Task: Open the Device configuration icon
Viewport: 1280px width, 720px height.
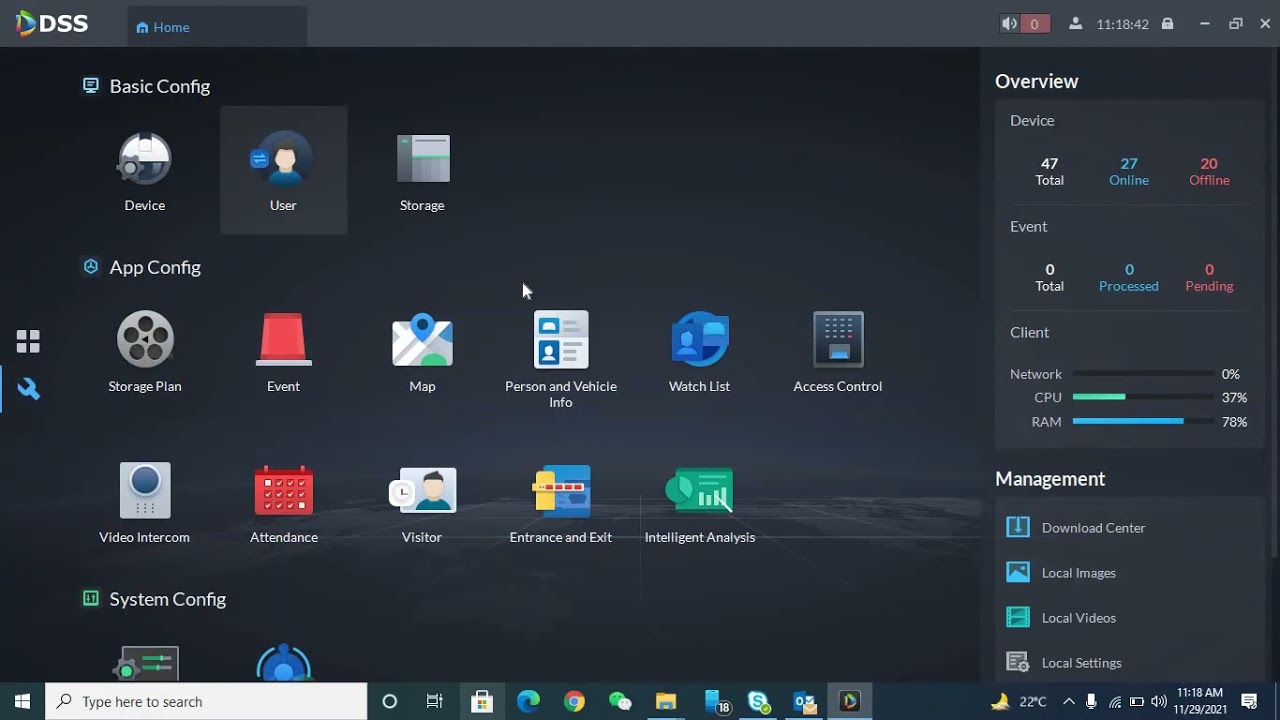Action: pyautogui.click(x=145, y=160)
